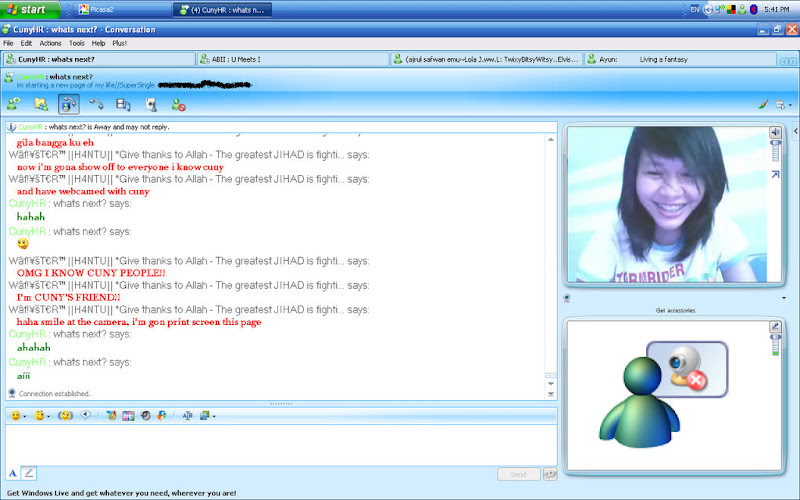This screenshot has height=500, width=800.
Task: Click the contact status icon in header
Action: click(9, 78)
